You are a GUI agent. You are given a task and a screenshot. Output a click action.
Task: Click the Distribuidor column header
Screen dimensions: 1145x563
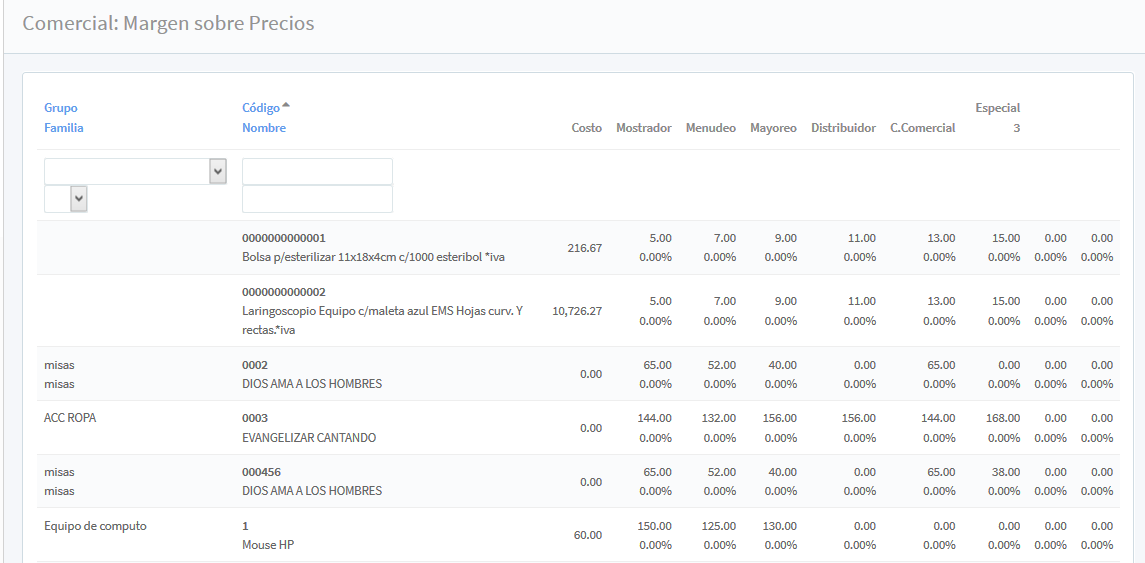pyautogui.click(x=843, y=128)
